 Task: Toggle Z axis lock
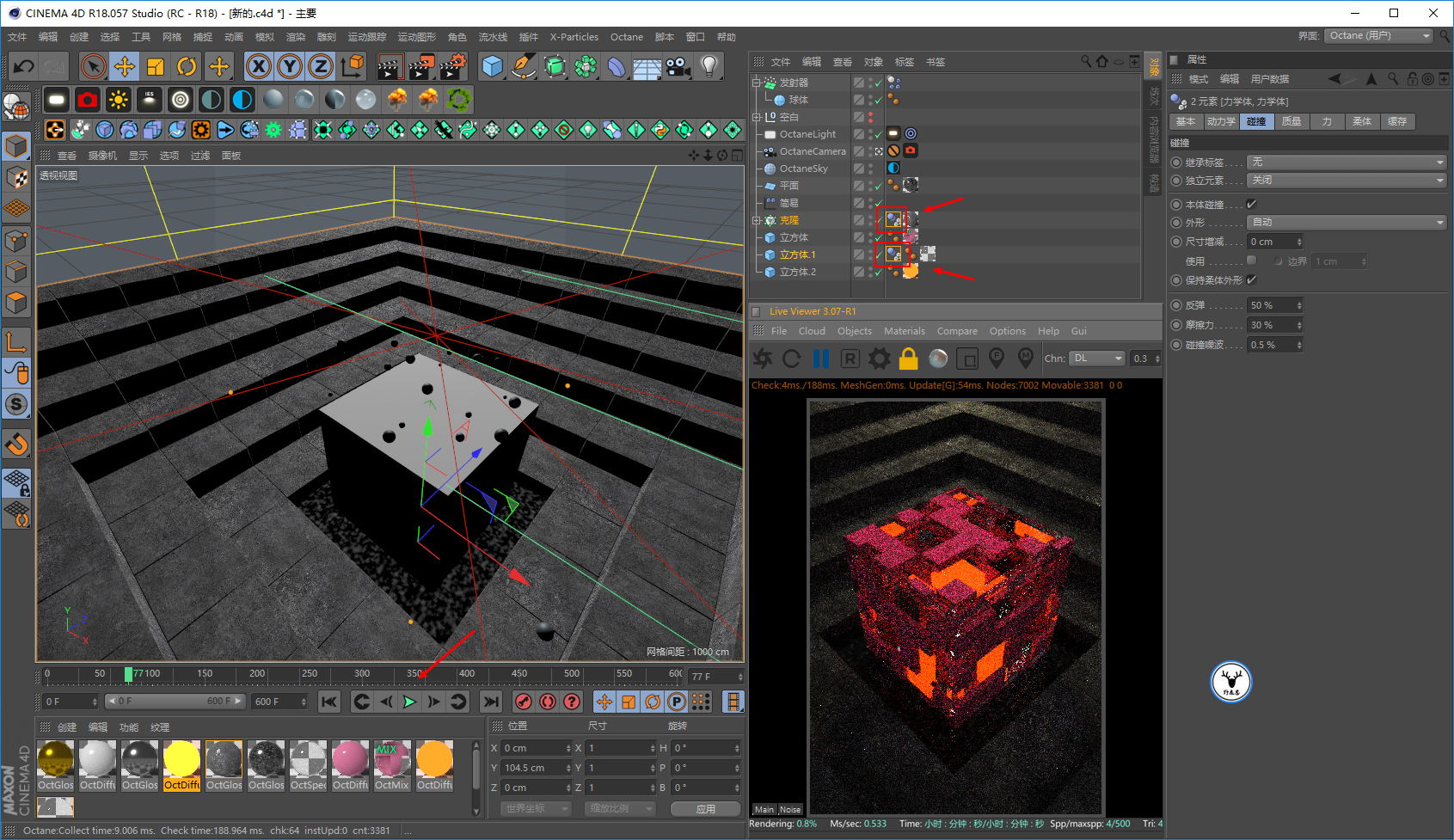coord(321,66)
